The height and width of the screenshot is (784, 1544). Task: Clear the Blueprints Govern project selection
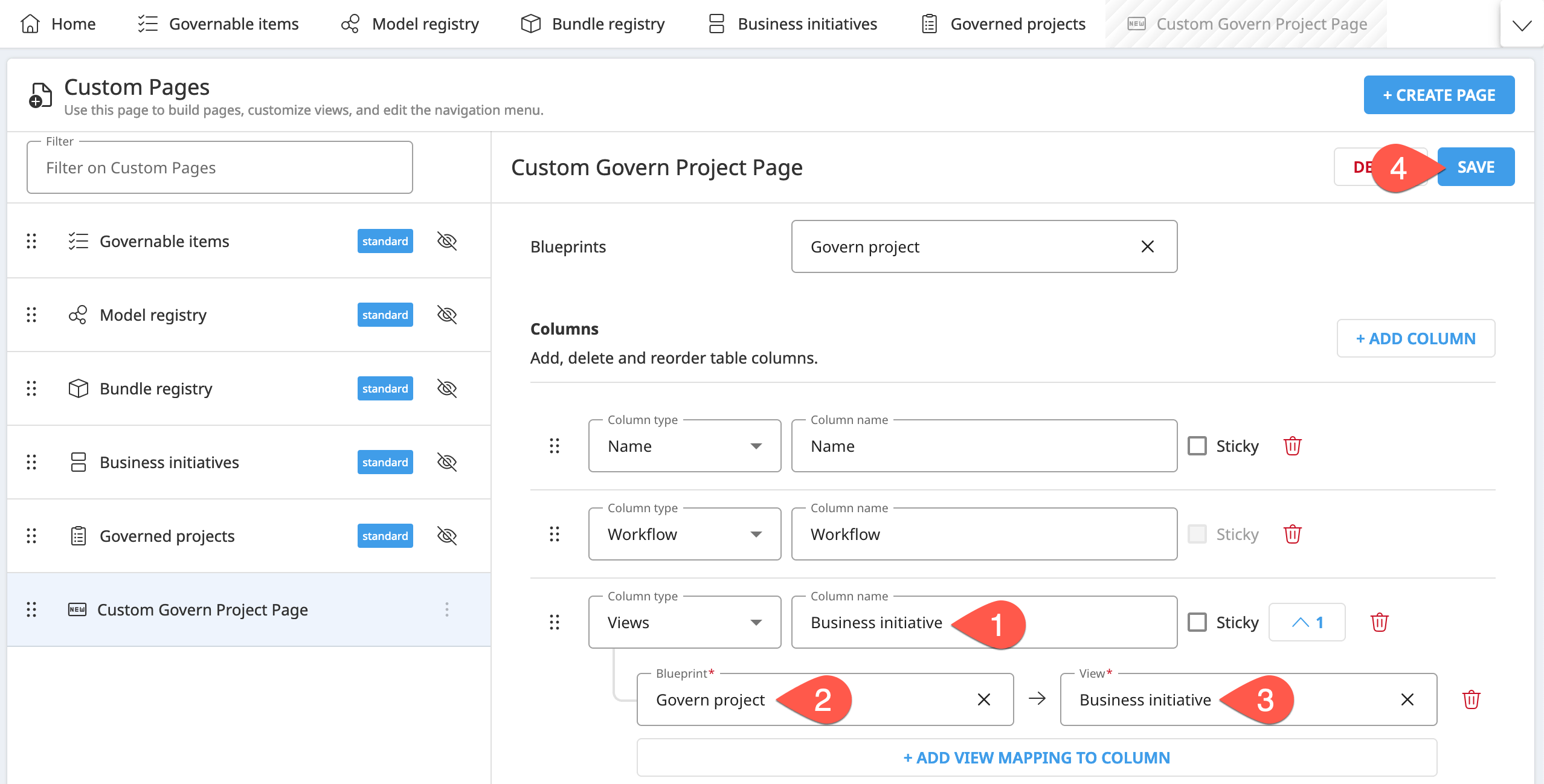tap(1147, 246)
